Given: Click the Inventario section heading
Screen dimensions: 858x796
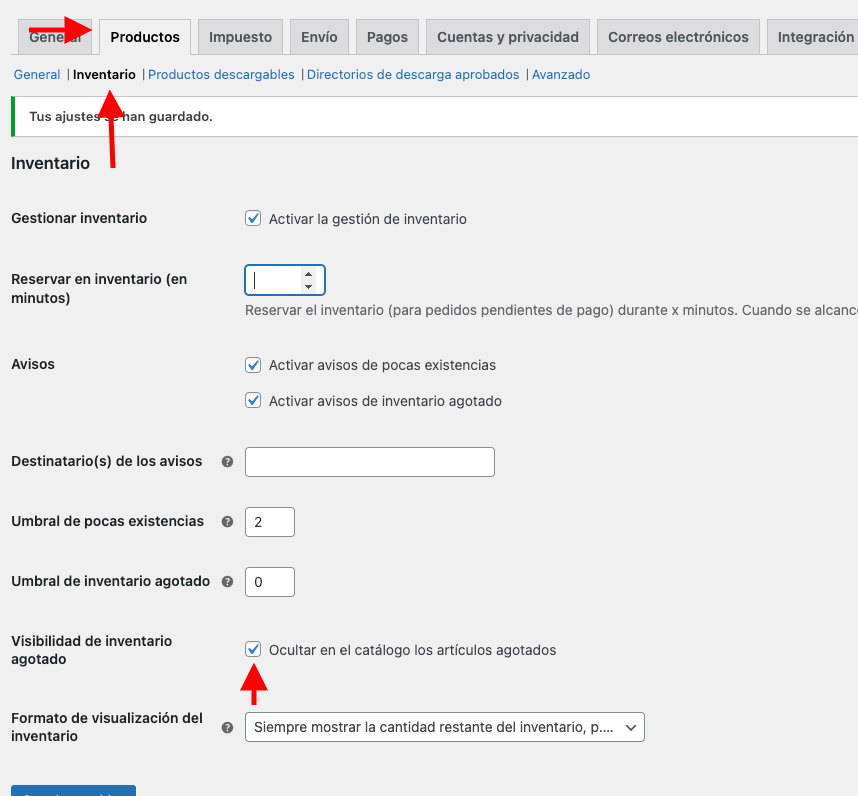Looking at the screenshot, I should point(50,163).
